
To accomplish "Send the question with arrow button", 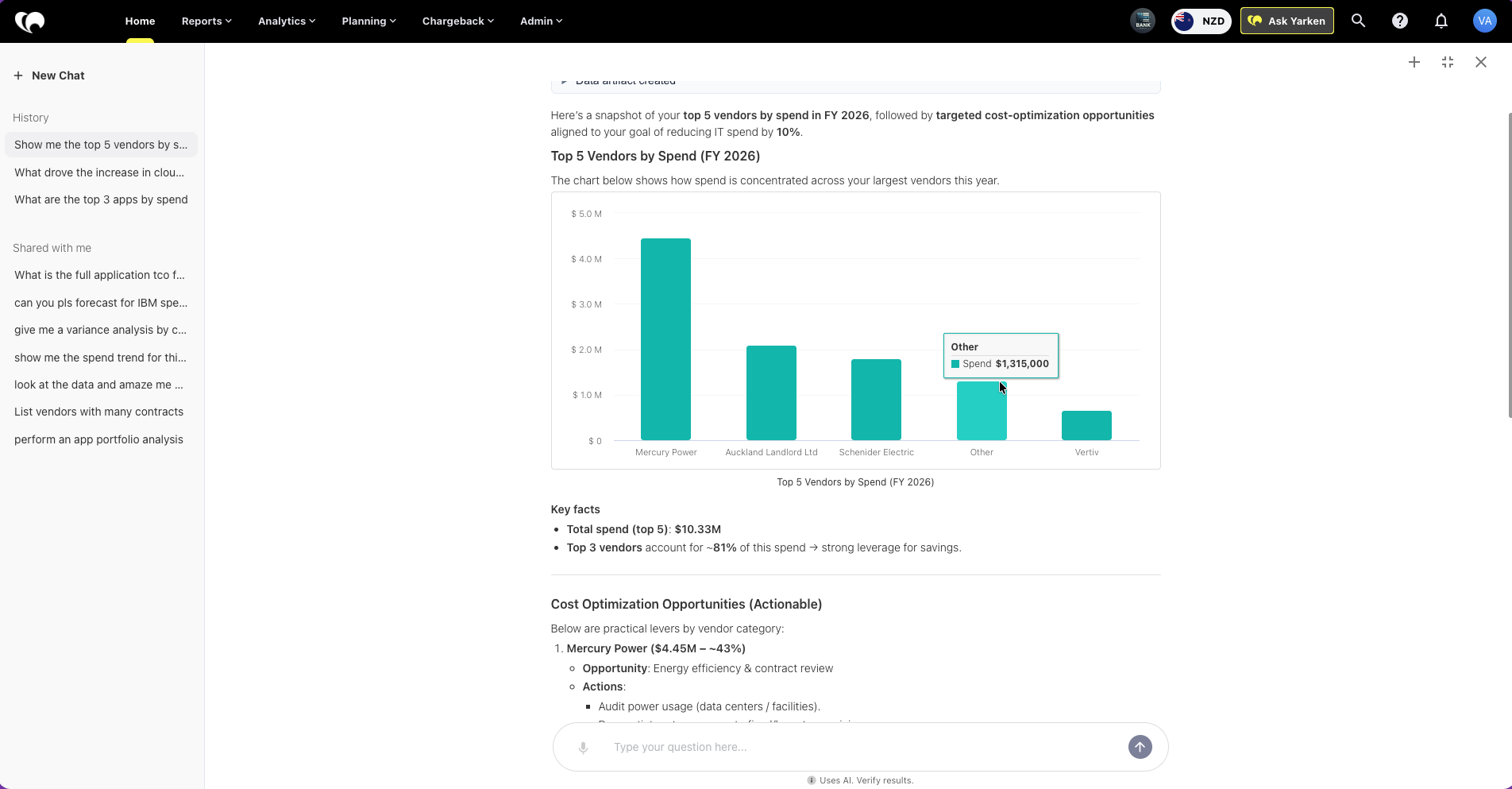I will coord(1140,747).
